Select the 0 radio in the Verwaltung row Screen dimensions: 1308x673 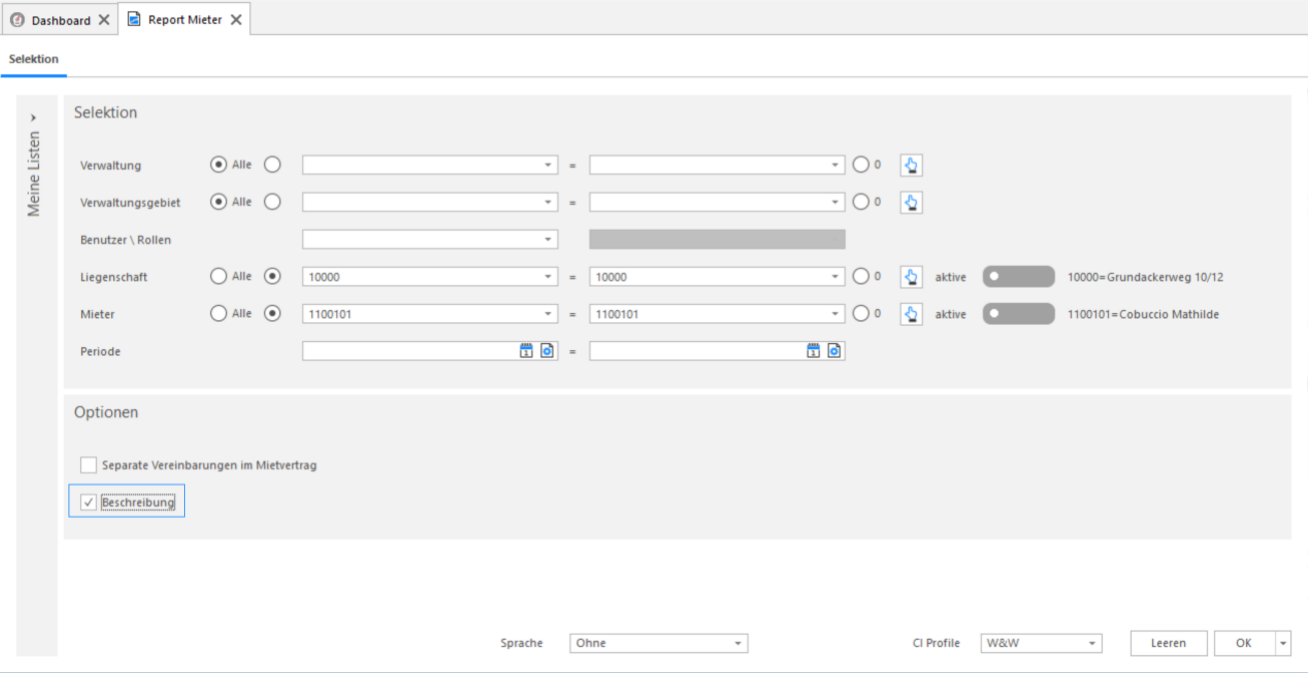point(860,165)
